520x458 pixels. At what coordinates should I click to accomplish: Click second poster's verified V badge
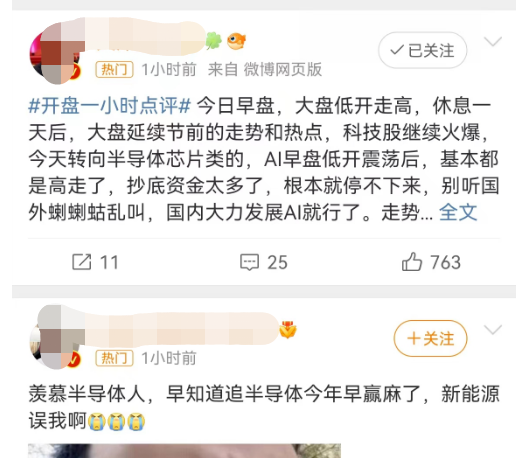(74, 360)
